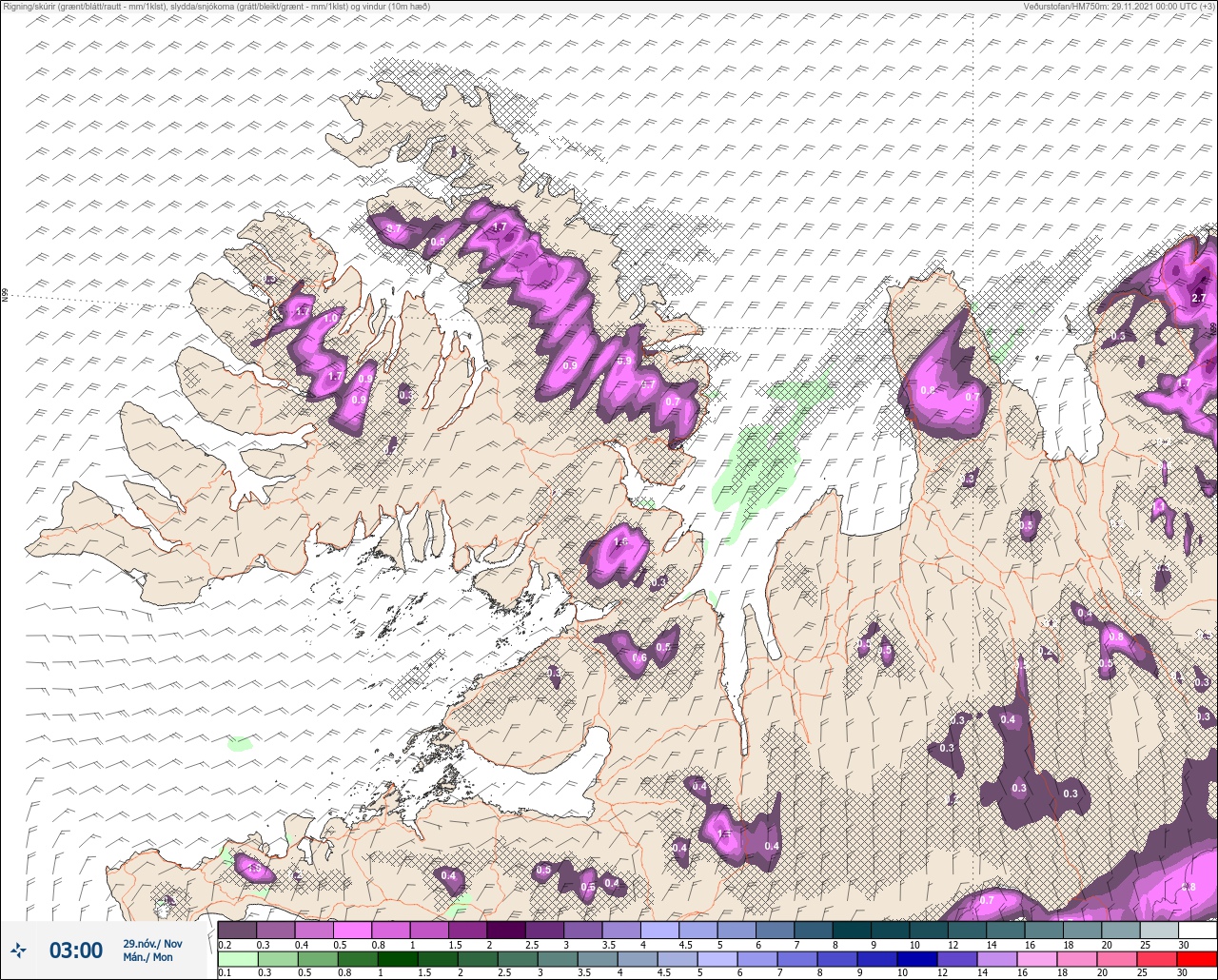1218x980 pixels.
Task: Click the 0.1 label on the rain scale
Action: (225, 973)
